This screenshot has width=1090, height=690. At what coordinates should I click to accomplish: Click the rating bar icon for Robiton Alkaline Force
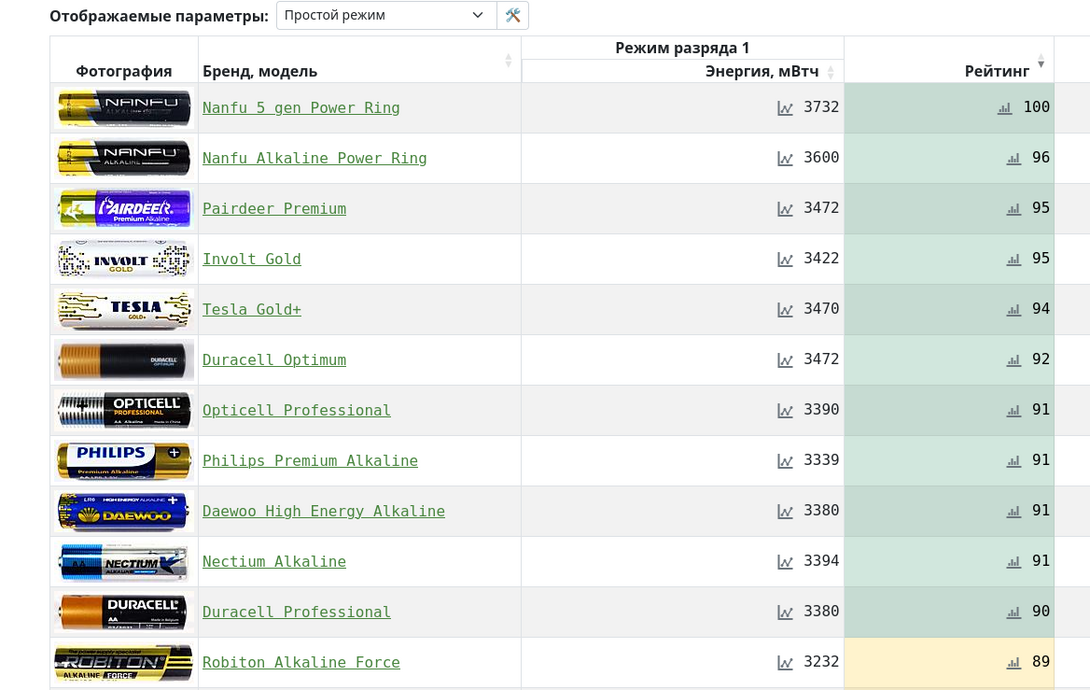tap(1014, 662)
